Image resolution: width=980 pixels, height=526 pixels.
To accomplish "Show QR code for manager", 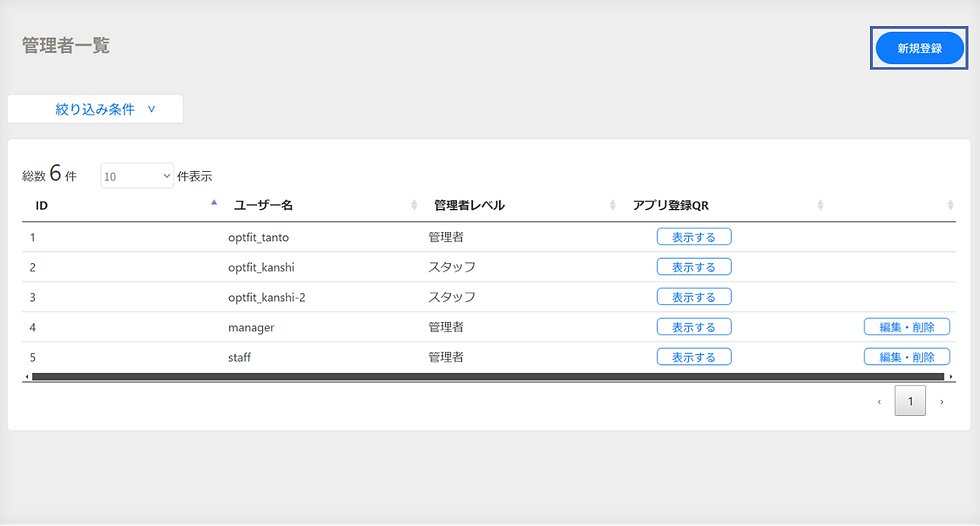I will pos(694,327).
